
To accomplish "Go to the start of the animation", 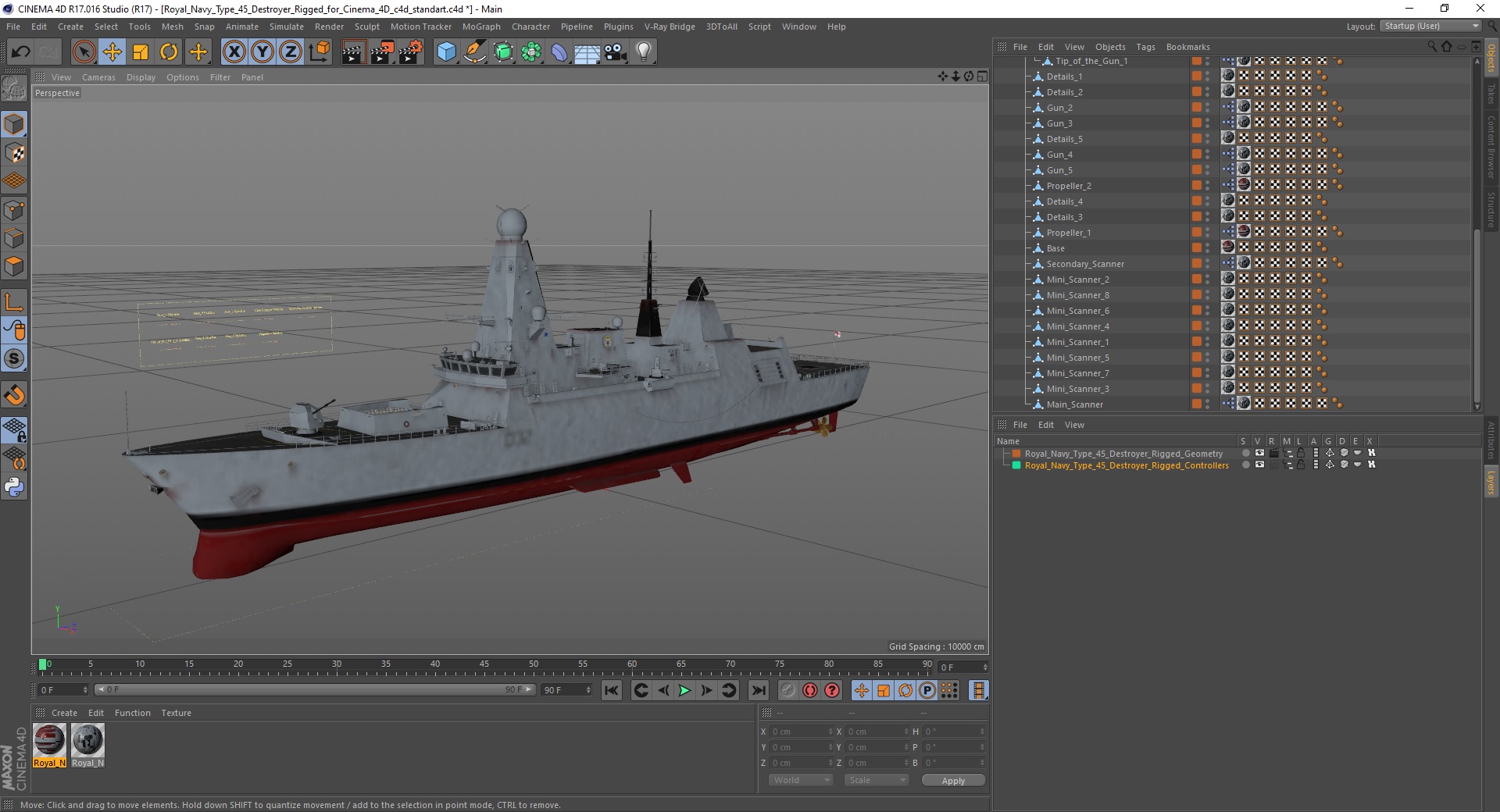I will tap(612, 690).
